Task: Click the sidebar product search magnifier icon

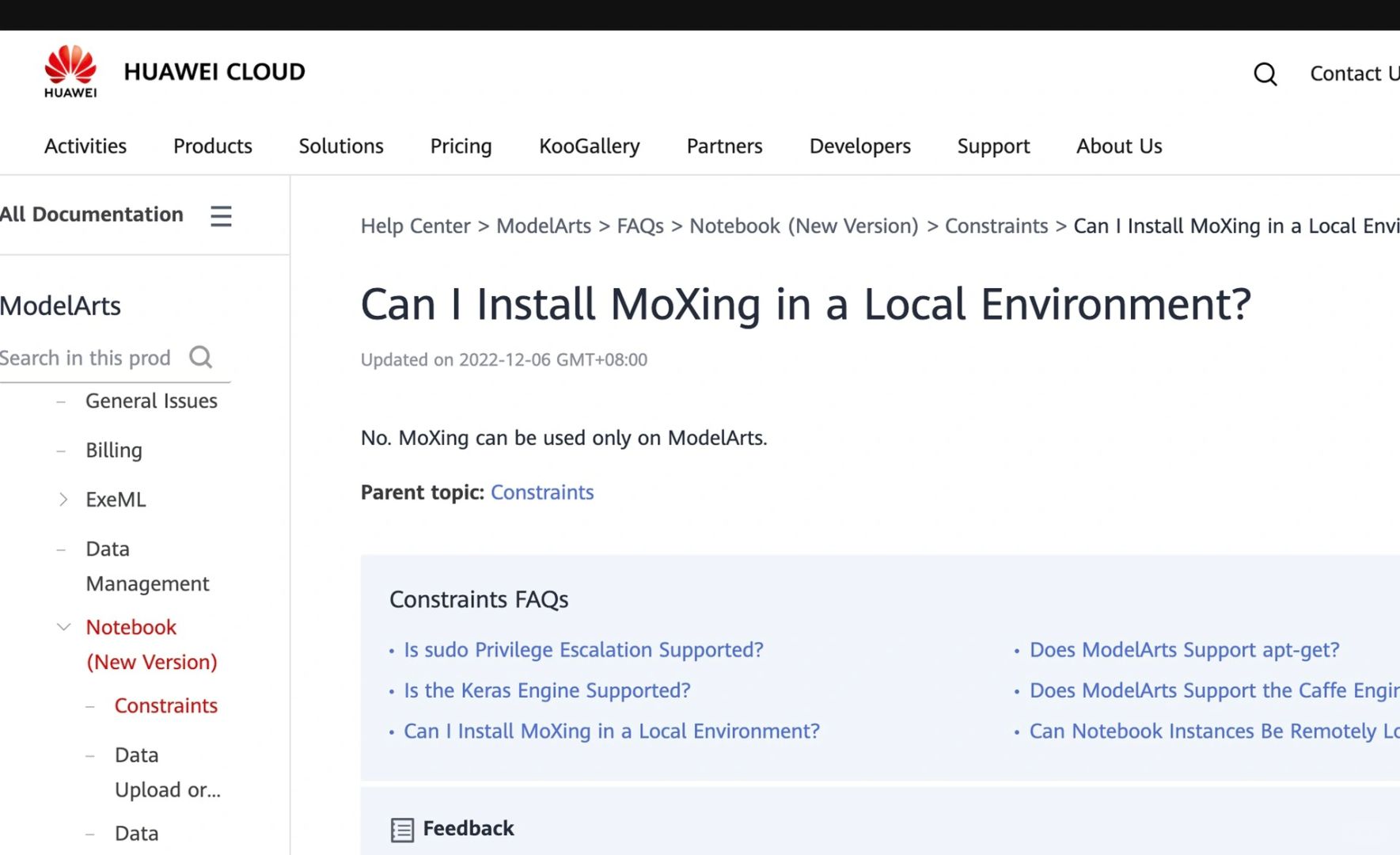Action: [x=201, y=358]
